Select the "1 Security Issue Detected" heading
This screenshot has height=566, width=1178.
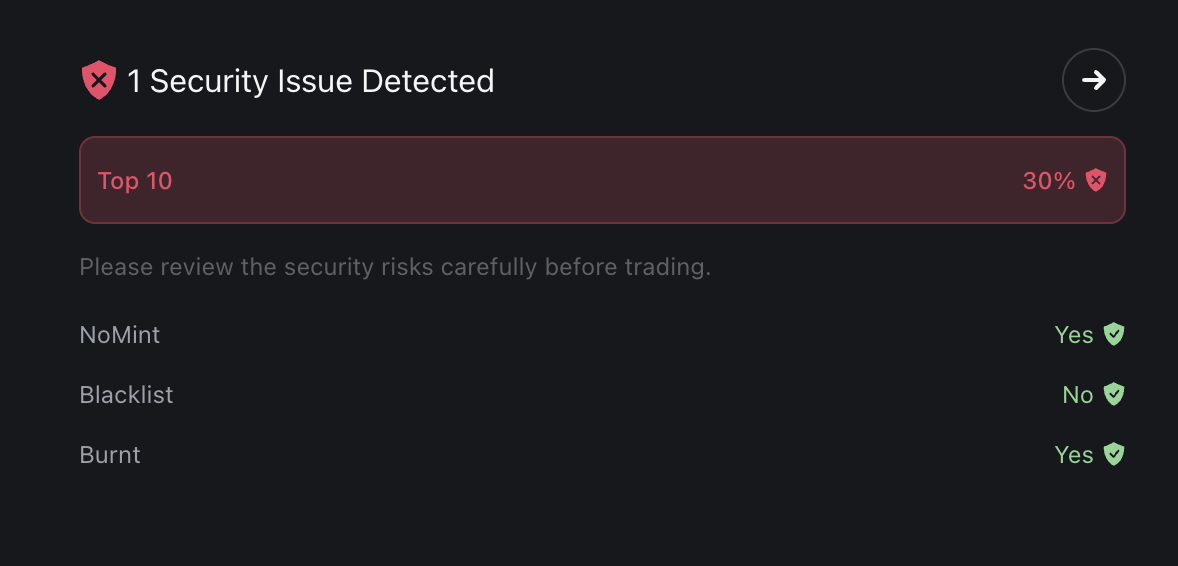click(310, 81)
